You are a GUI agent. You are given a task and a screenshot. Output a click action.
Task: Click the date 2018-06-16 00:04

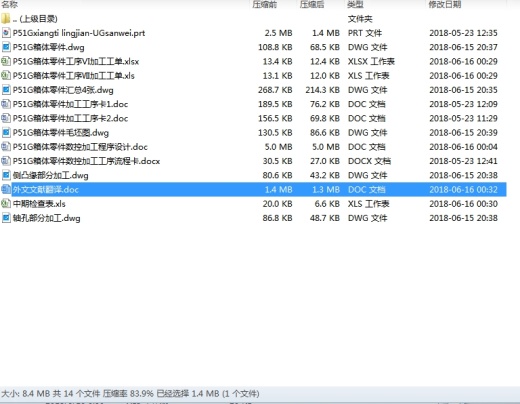click(x=463, y=147)
